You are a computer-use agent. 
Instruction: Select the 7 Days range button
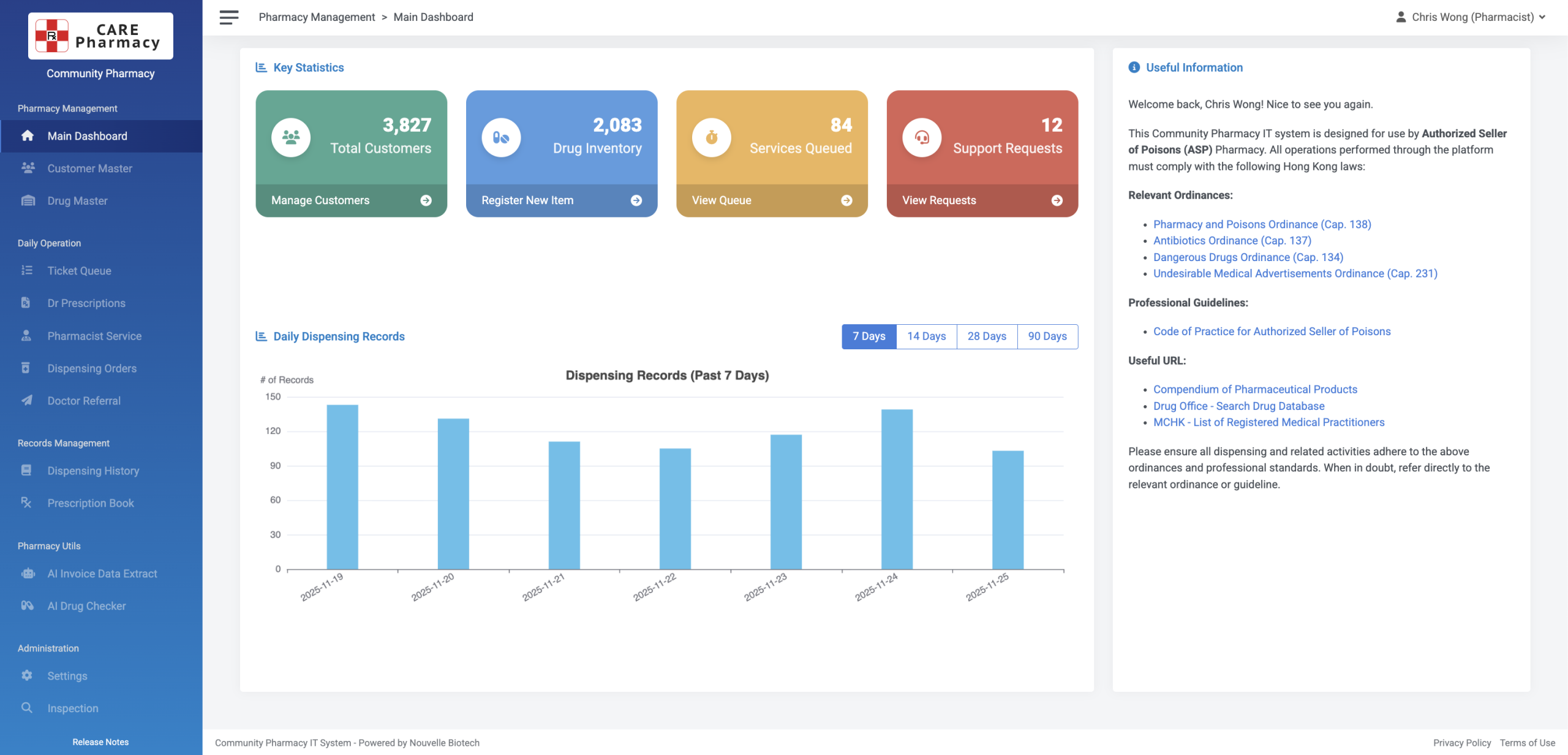pyautogui.click(x=869, y=336)
